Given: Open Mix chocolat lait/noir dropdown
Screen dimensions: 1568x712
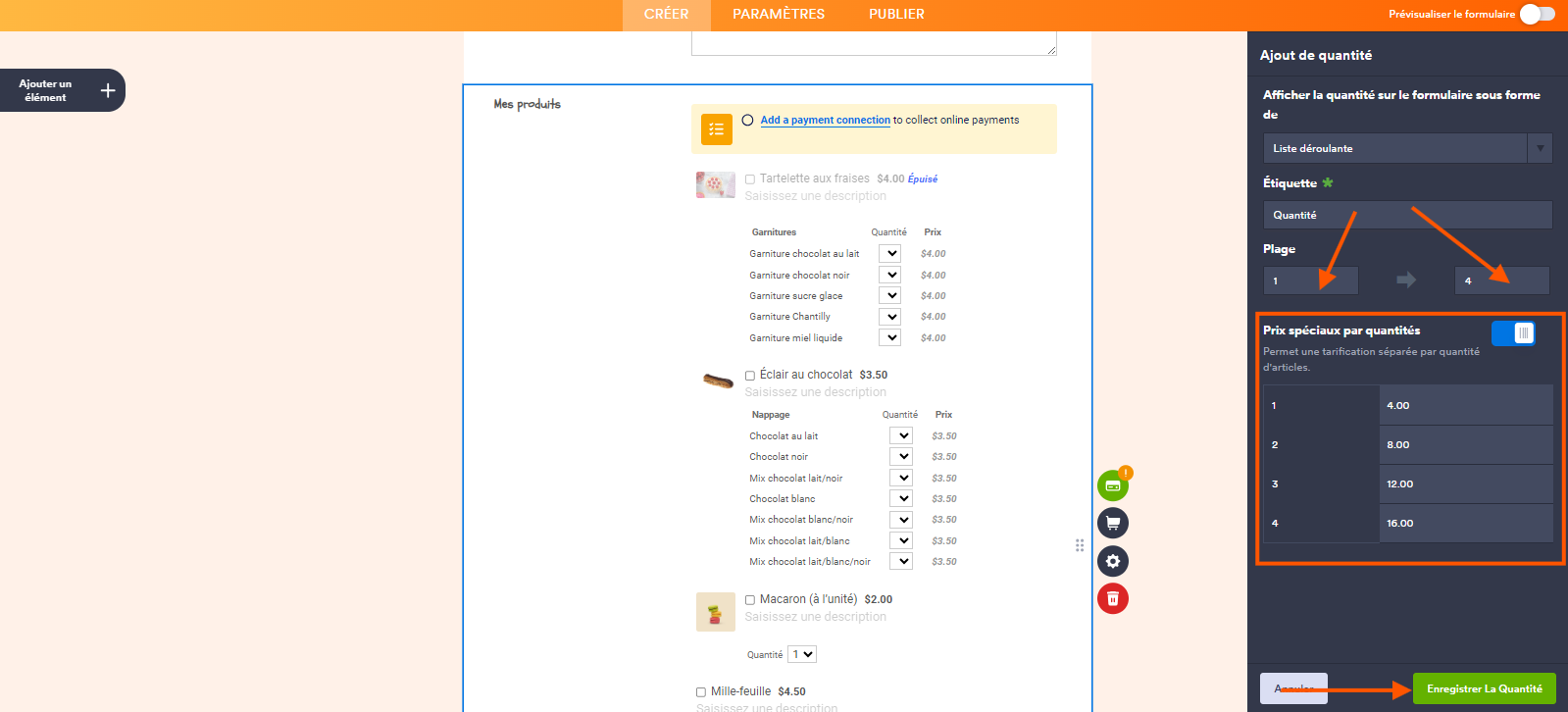Looking at the screenshot, I should click(901, 478).
